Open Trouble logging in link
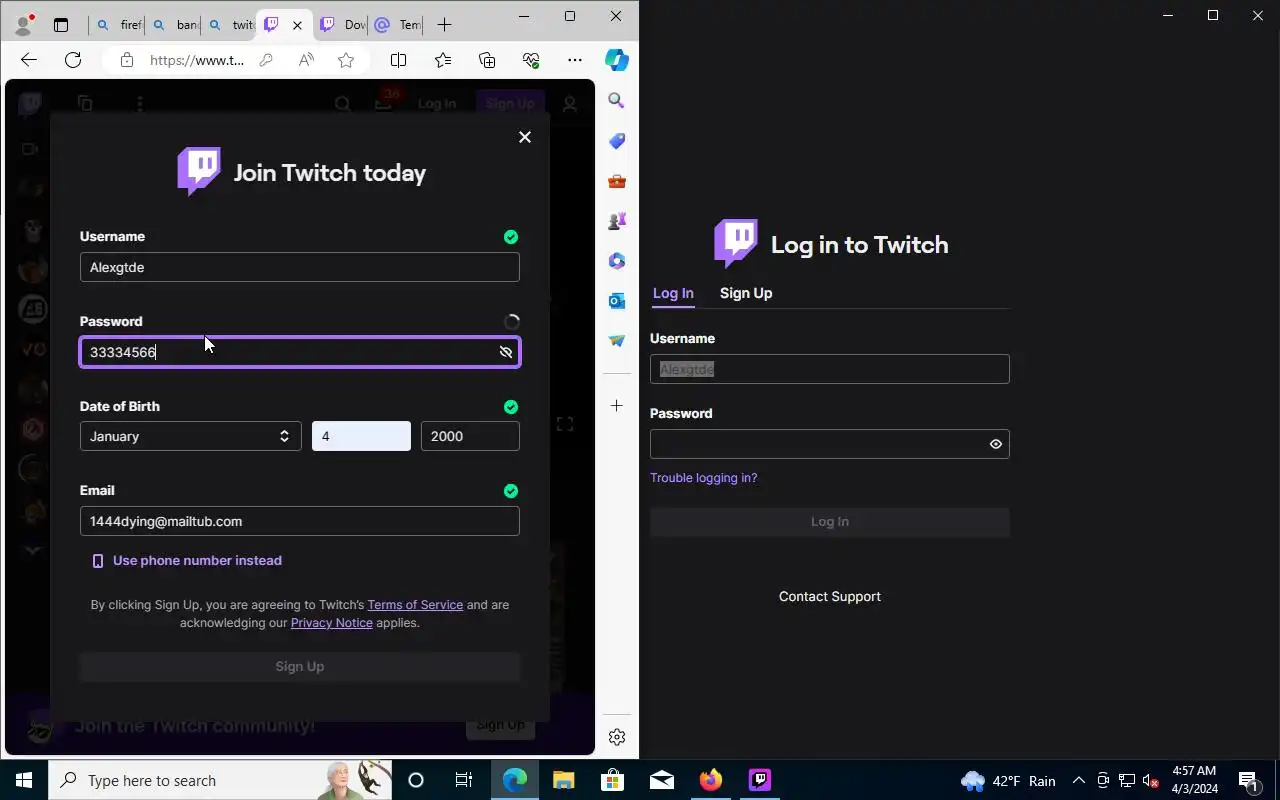Image resolution: width=1280 pixels, height=800 pixels. 704,478
